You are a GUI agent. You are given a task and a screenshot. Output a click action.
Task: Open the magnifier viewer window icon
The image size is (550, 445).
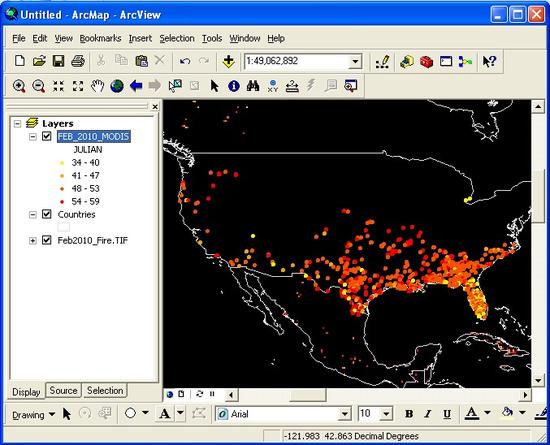click(350, 86)
